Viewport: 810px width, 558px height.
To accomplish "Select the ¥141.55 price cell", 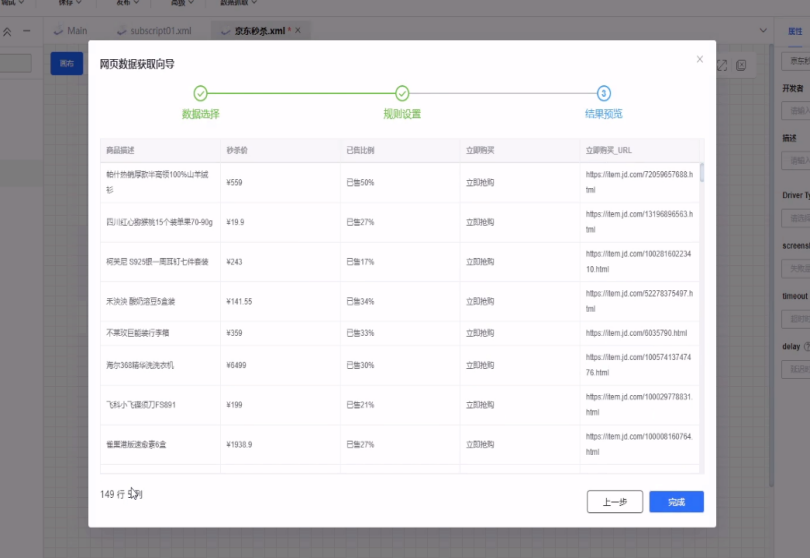I will point(280,302).
